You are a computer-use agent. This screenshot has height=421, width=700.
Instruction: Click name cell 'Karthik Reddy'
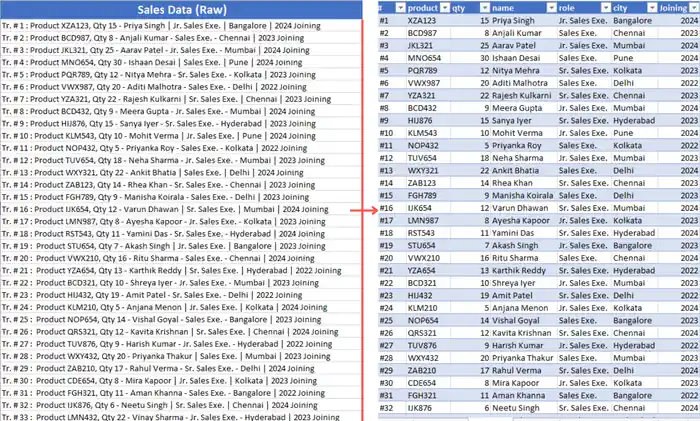point(524,271)
